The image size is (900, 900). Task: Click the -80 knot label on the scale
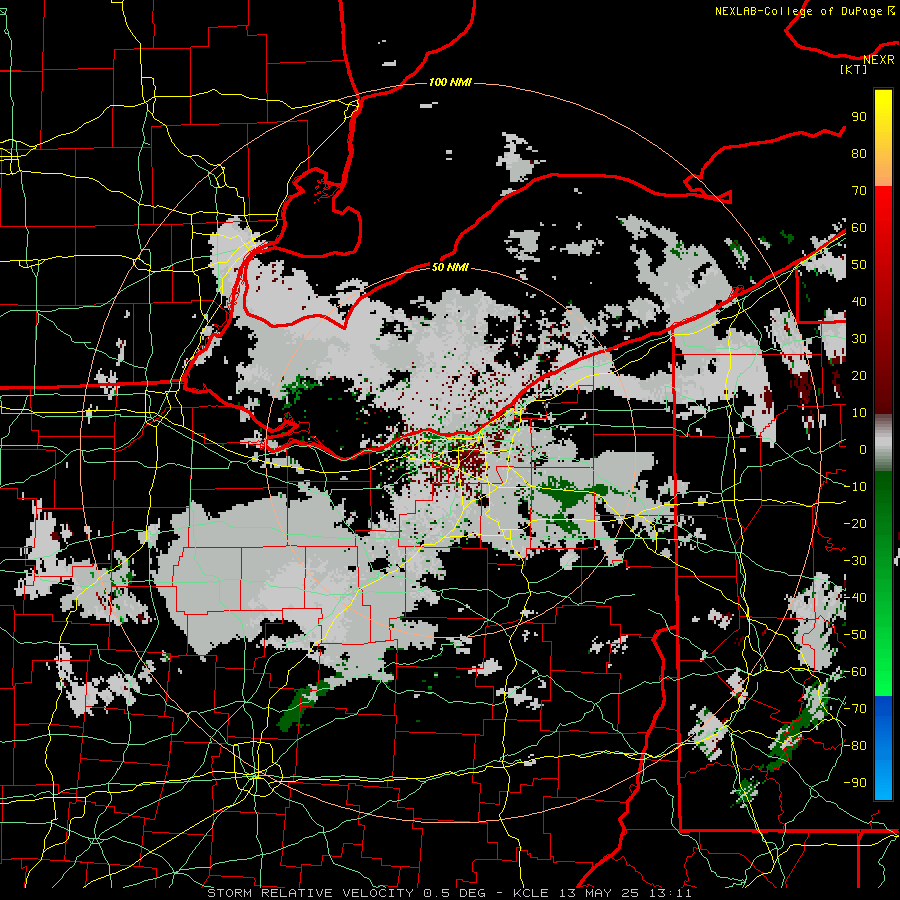(855, 746)
